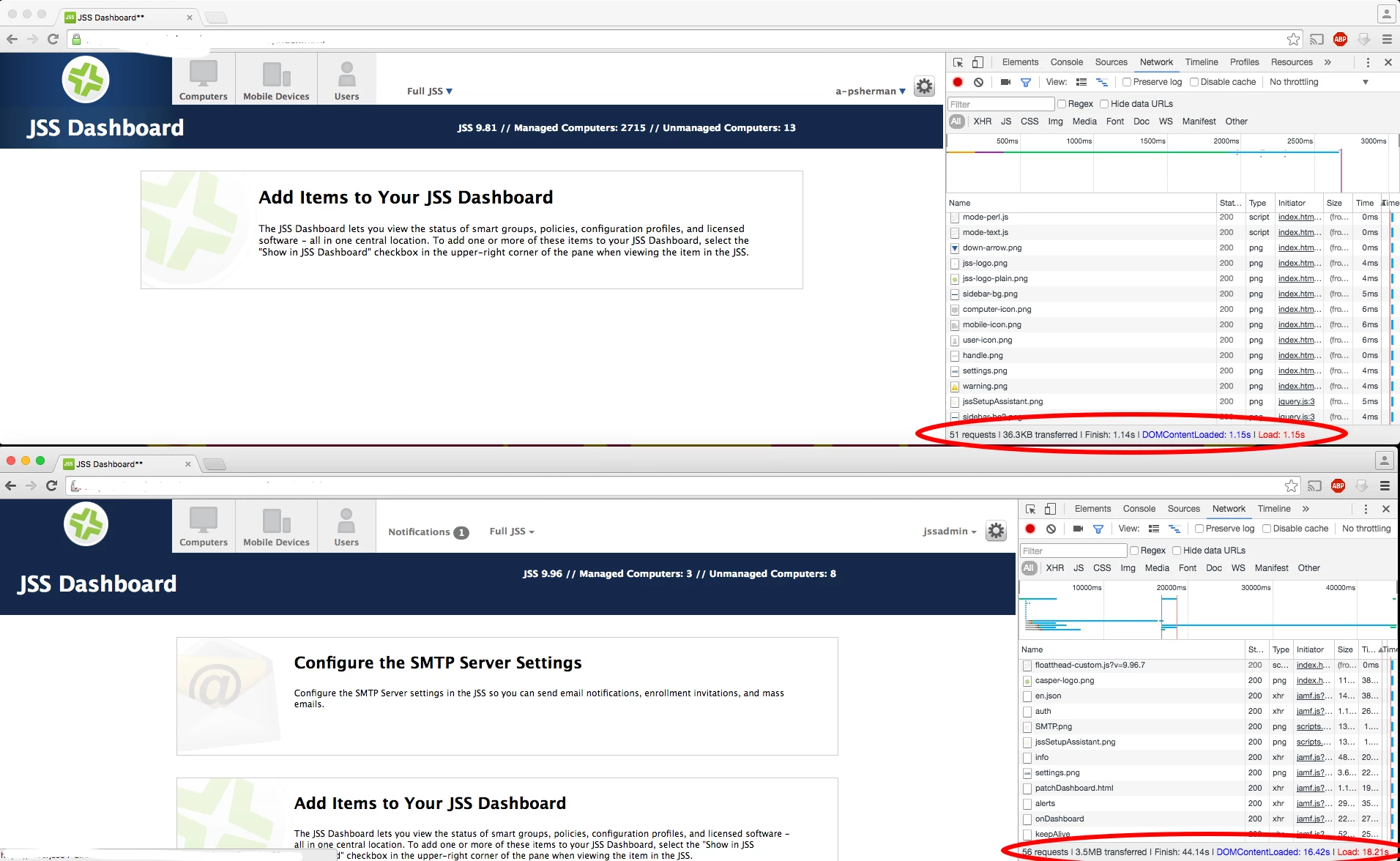
Task: Open the DevTools three-dot menu in top panel
Action: point(1367,62)
